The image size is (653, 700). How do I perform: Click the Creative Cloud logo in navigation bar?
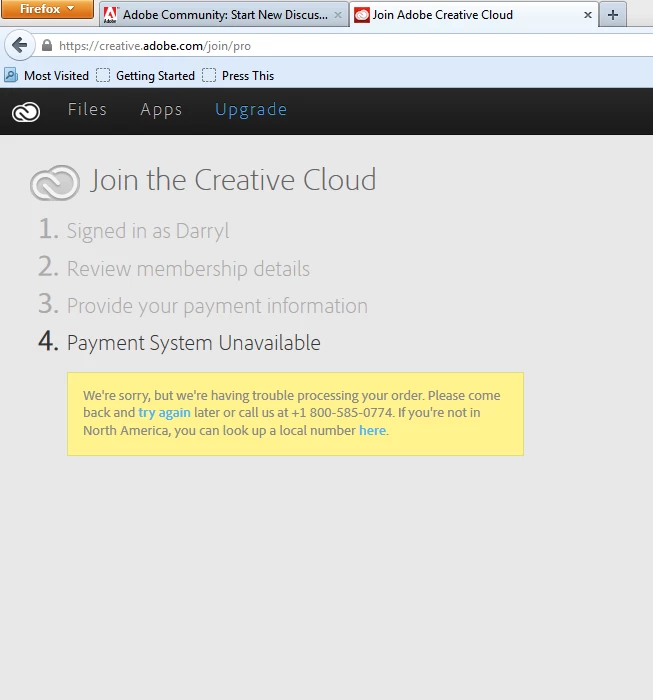point(26,112)
